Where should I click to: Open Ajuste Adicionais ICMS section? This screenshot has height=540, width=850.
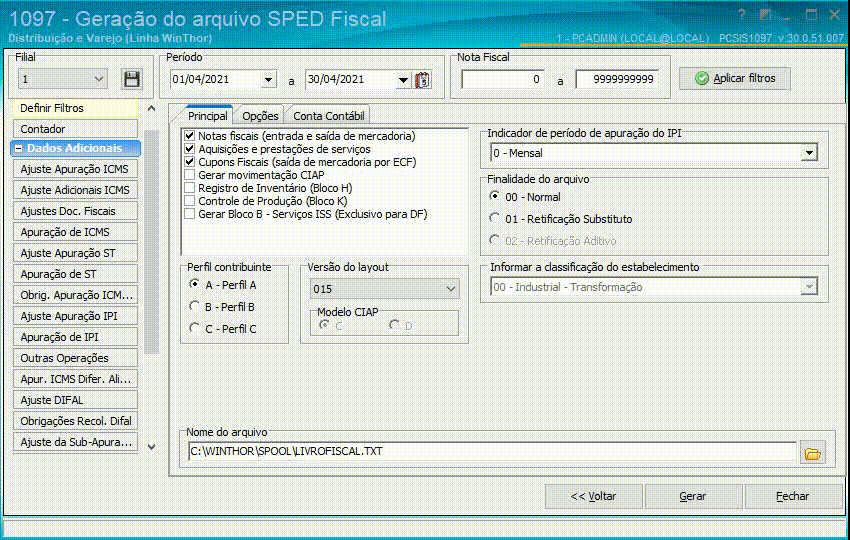click(75, 190)
